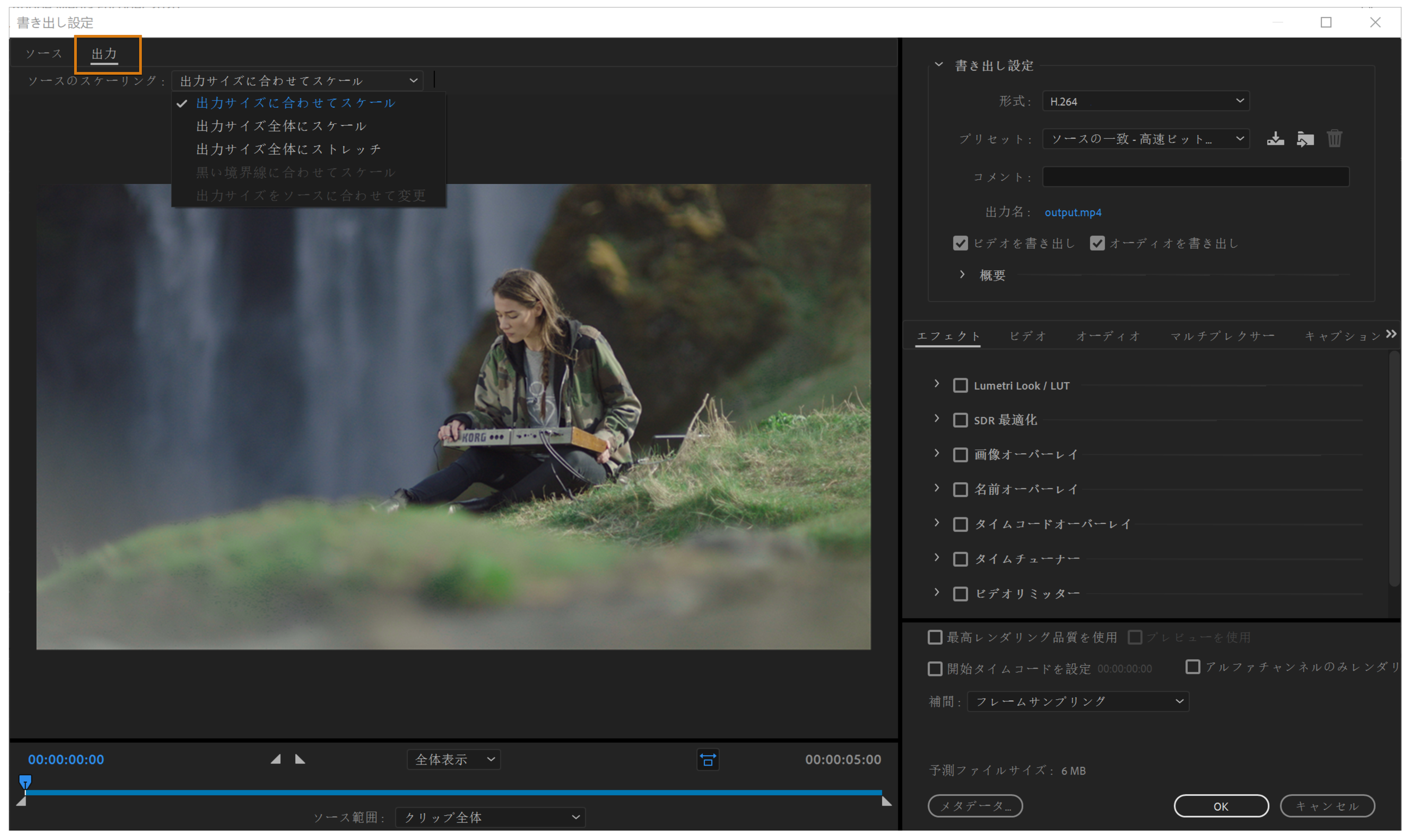
Task: Uncheck ビデオを書き出し checkbox
Action: 960,243
